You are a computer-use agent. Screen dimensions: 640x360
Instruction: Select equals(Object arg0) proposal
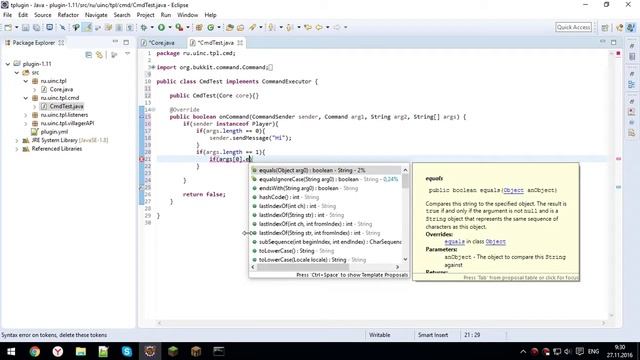coord(326,170)
